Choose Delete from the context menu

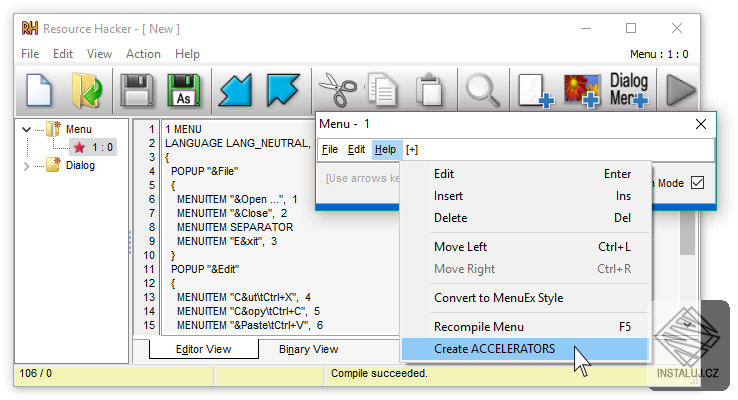(x=525, y=218)
